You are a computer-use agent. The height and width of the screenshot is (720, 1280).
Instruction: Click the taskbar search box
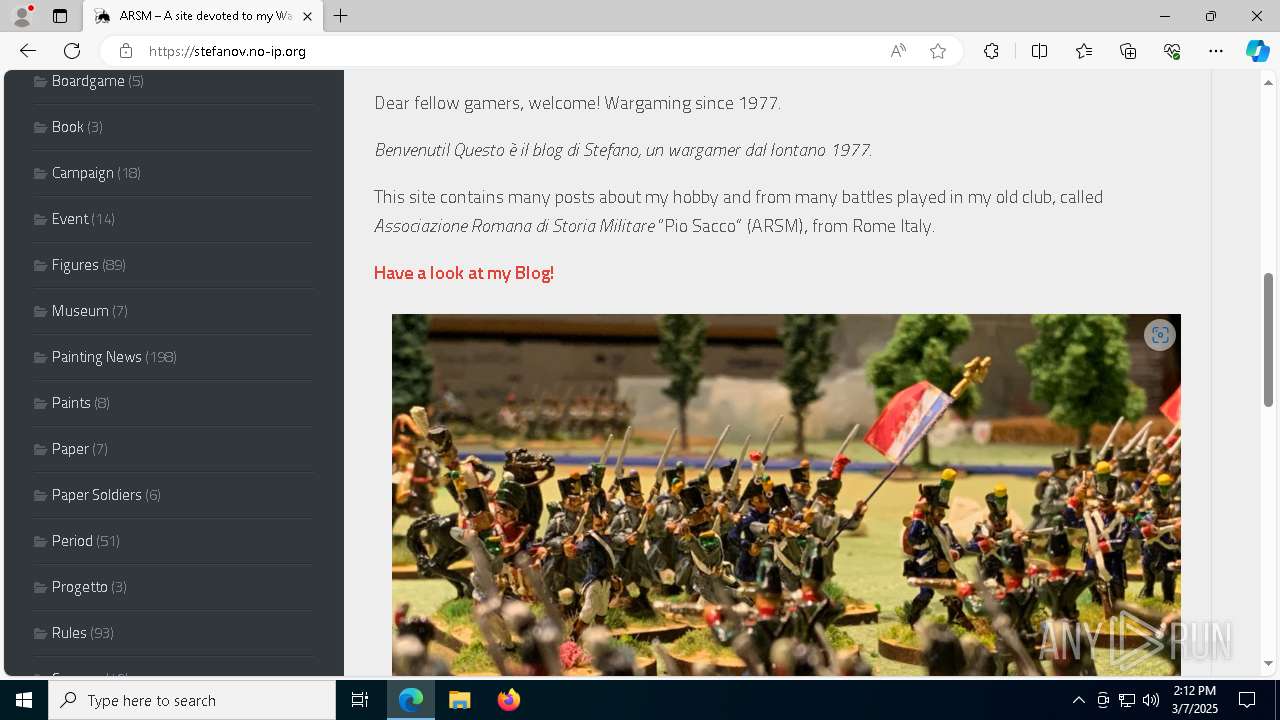point(192,700)
